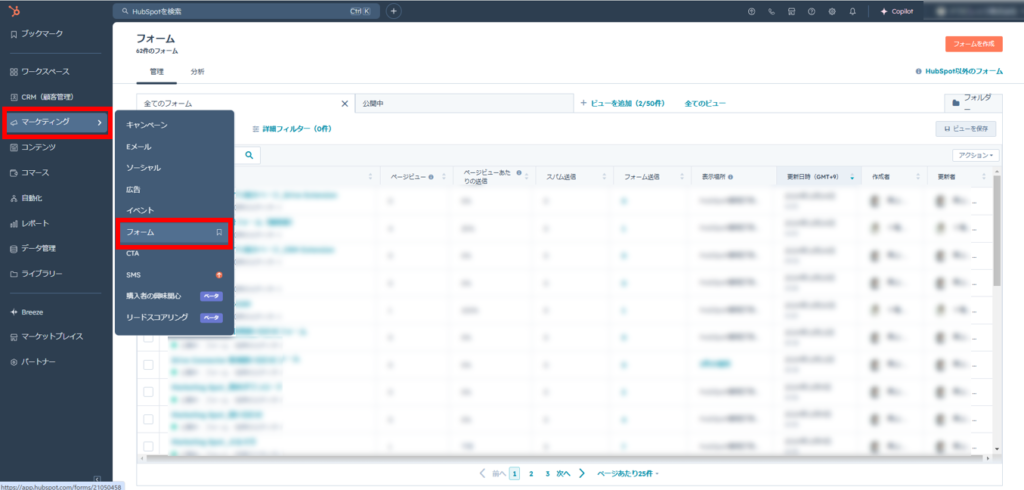Open the settings gear icon
The image size is (1024, 490).
click(831, 11)
